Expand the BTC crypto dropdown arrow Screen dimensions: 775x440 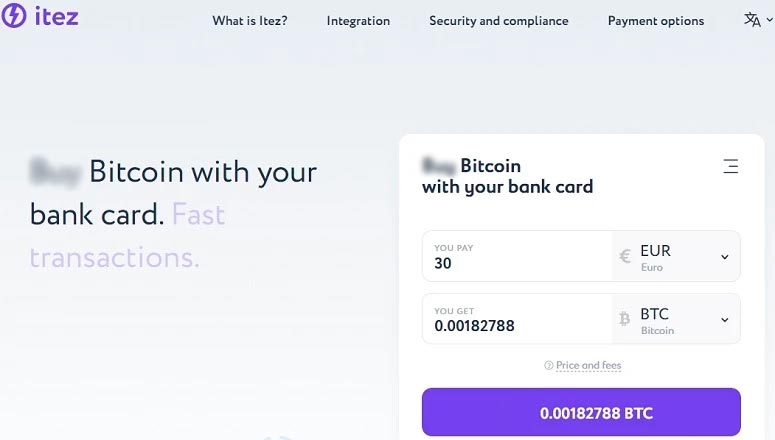pyautogui.click(x=725, y=320)
